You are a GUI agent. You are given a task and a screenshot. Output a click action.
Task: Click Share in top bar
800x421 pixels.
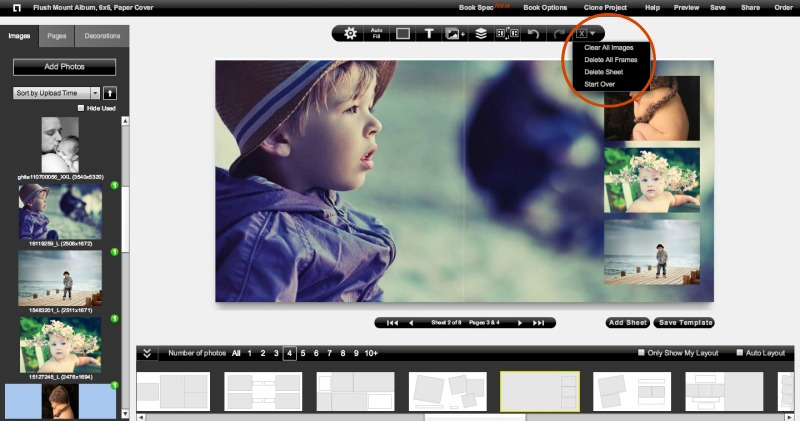[x=751, y=8]
